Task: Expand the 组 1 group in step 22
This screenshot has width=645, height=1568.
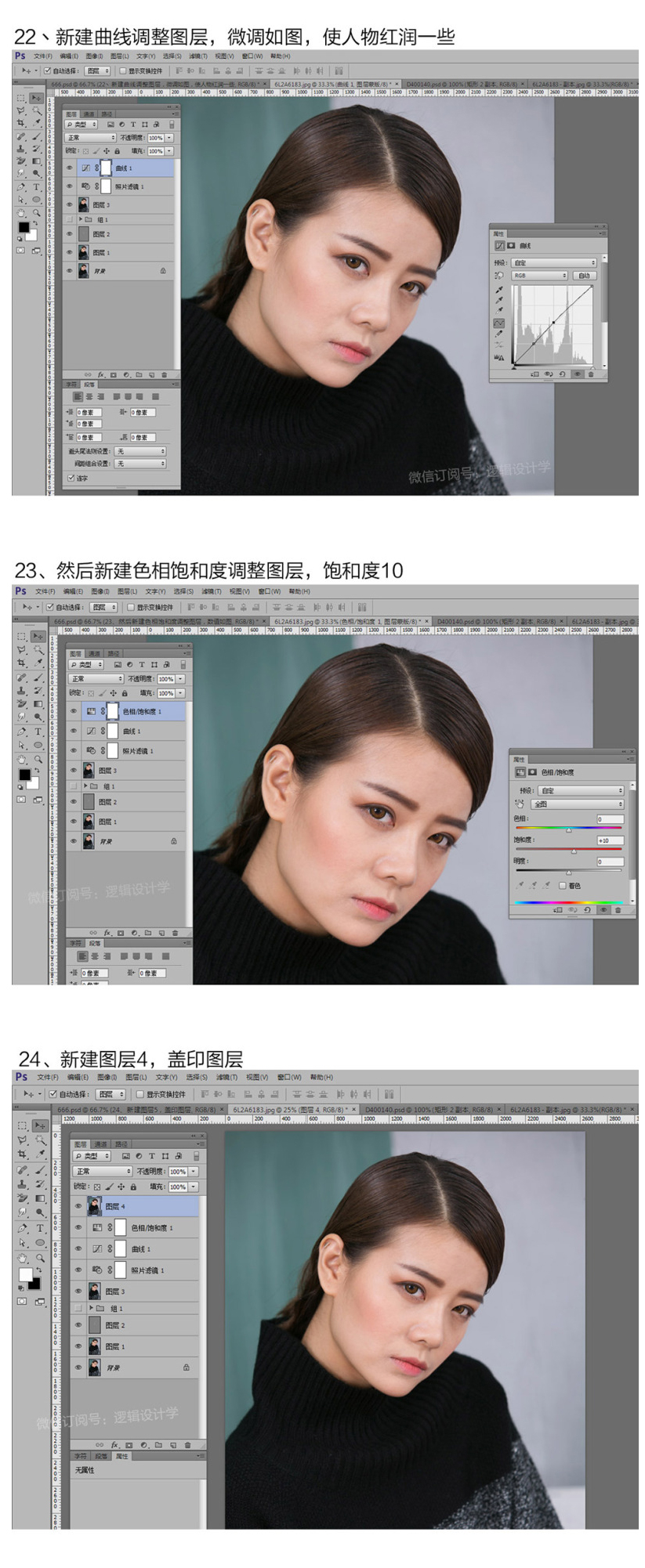Action: click(81, 220)
